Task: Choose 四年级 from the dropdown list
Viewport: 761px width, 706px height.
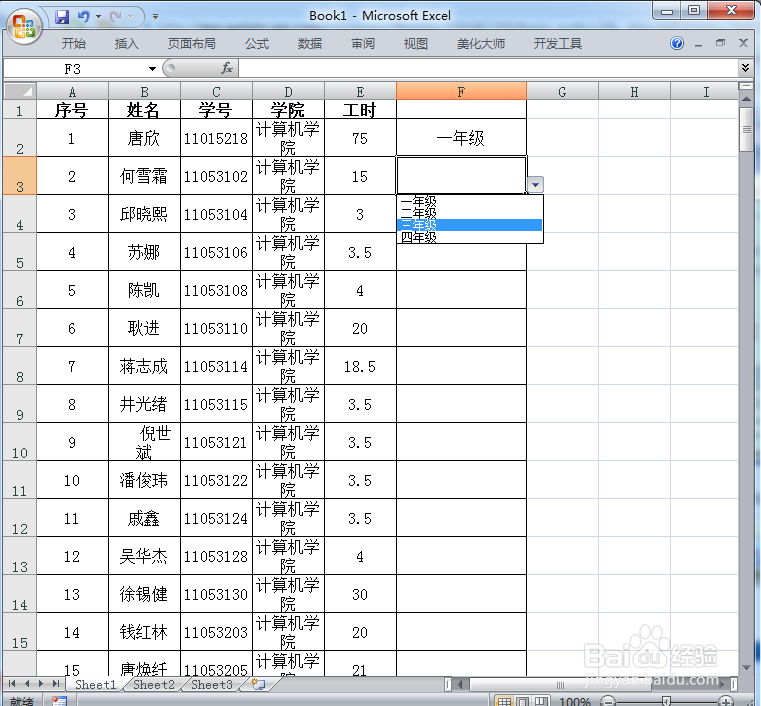Action: [469, 237]
